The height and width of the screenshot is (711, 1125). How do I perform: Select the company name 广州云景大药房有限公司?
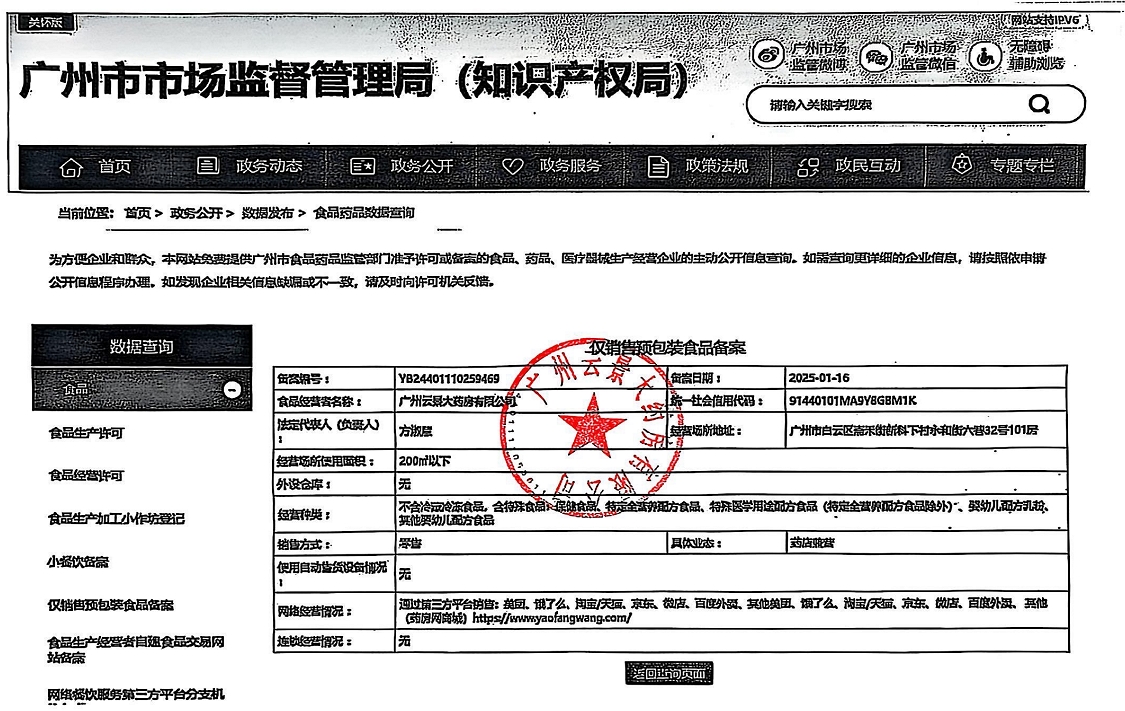click(x=457, y=401)
